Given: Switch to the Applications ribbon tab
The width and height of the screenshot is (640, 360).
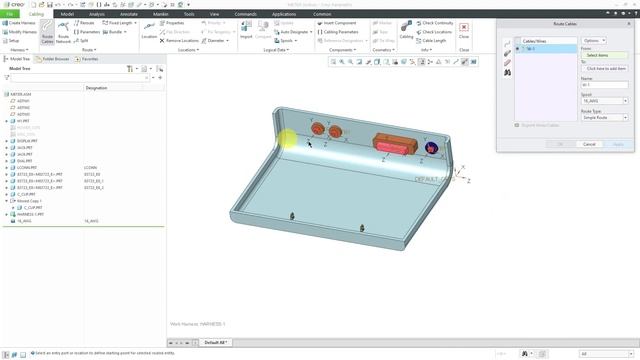Looking at the screenshot, I should pyautogui.click(x=284, y=14).
